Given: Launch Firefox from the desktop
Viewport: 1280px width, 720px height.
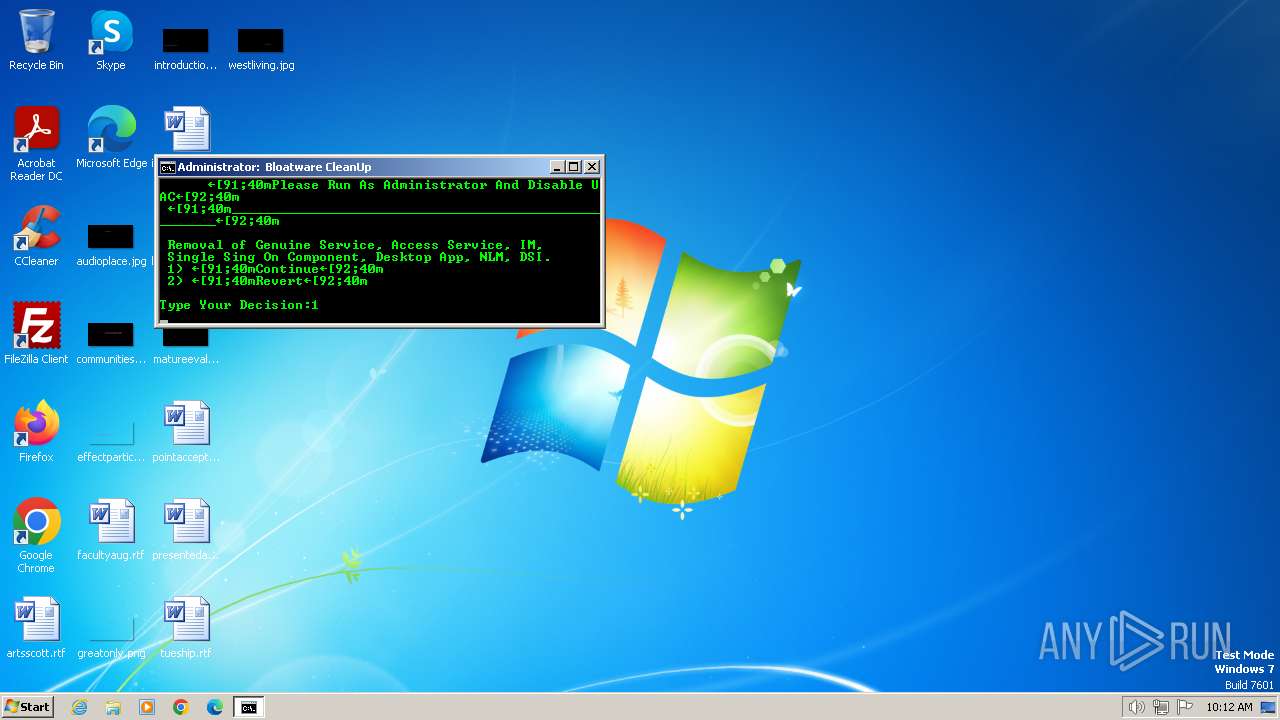Looking at the screenshot, I should click(x=36, y=432).
